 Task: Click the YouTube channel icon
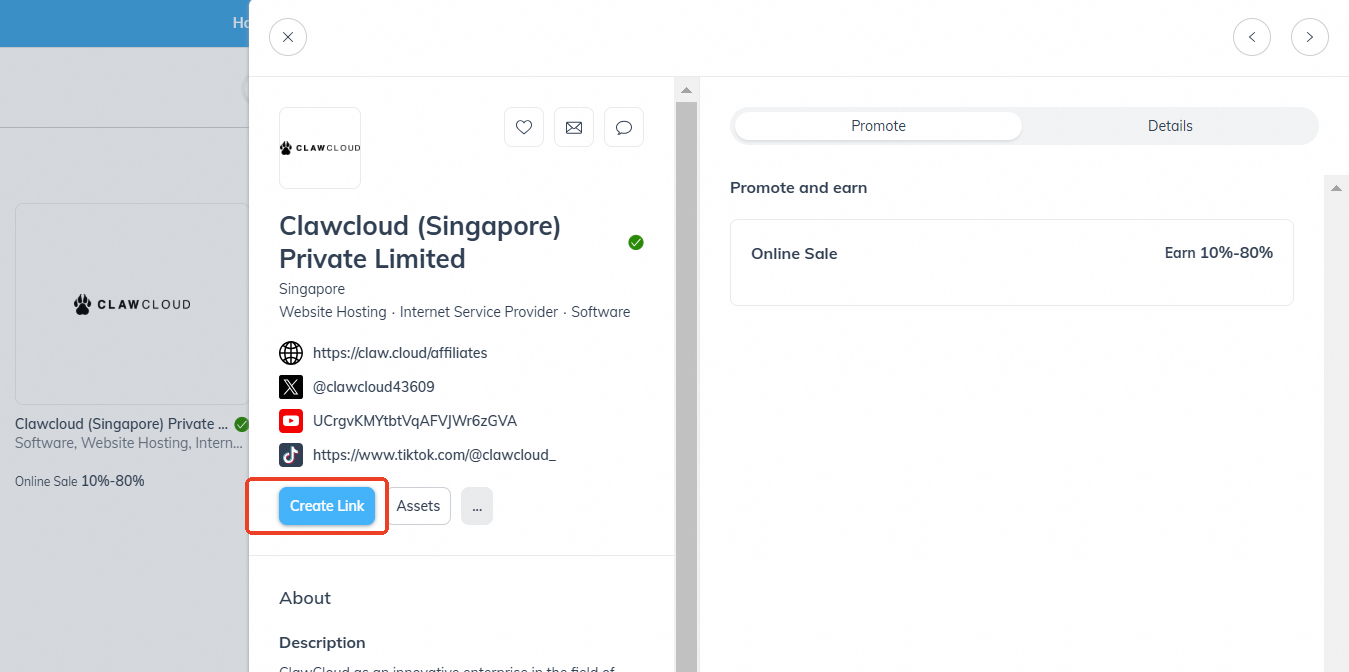click(x=291, y=421)
